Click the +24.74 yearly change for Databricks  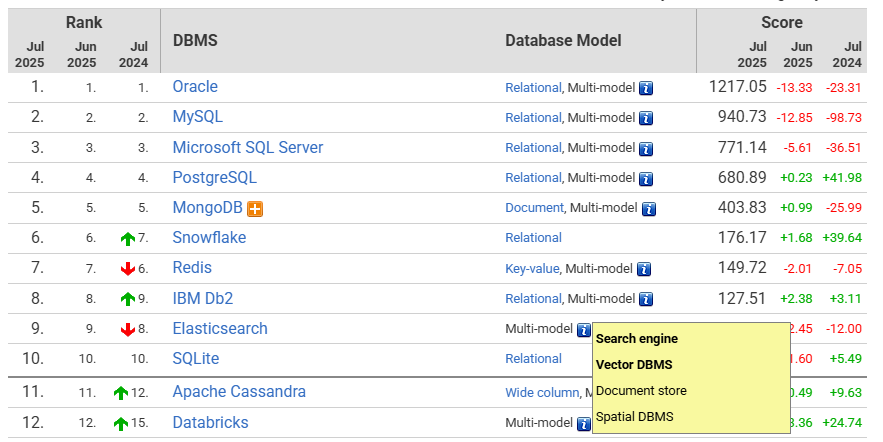coord(842,423)
